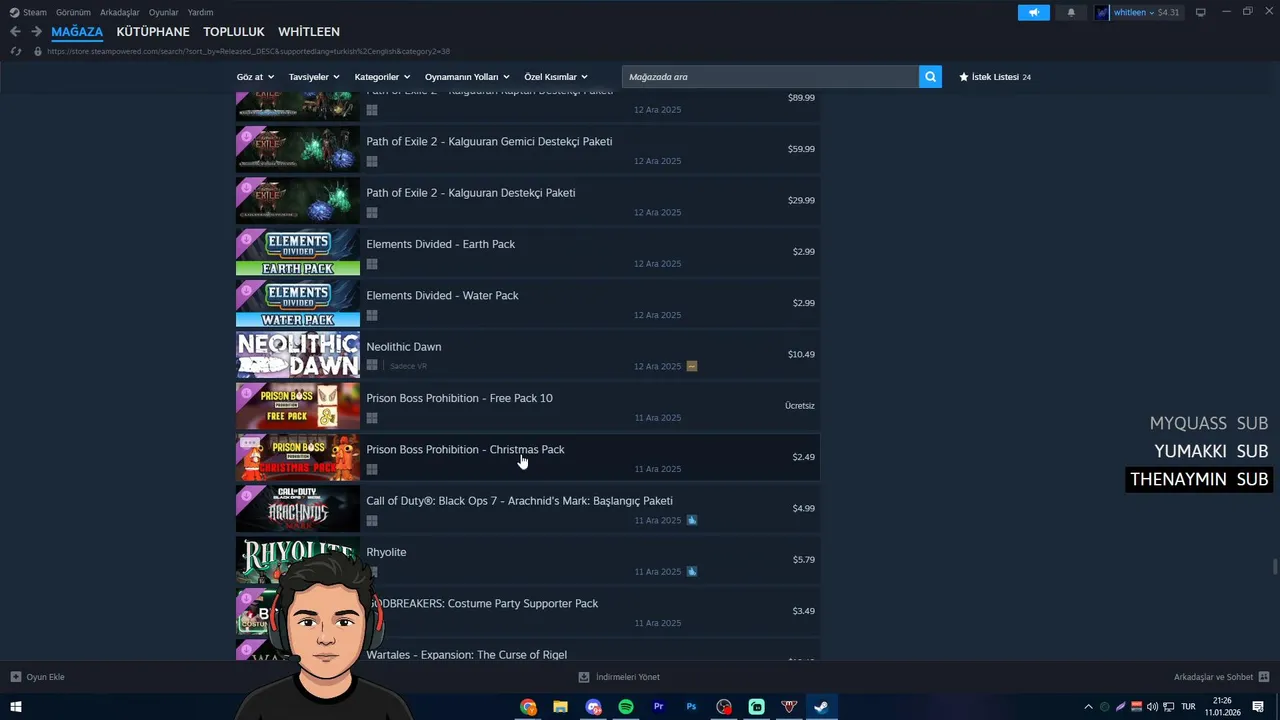Viewport: 1280px width, 720px height.
Task: Open Adobe Premiere Pro from the taskbar
Action: (659, 707)
